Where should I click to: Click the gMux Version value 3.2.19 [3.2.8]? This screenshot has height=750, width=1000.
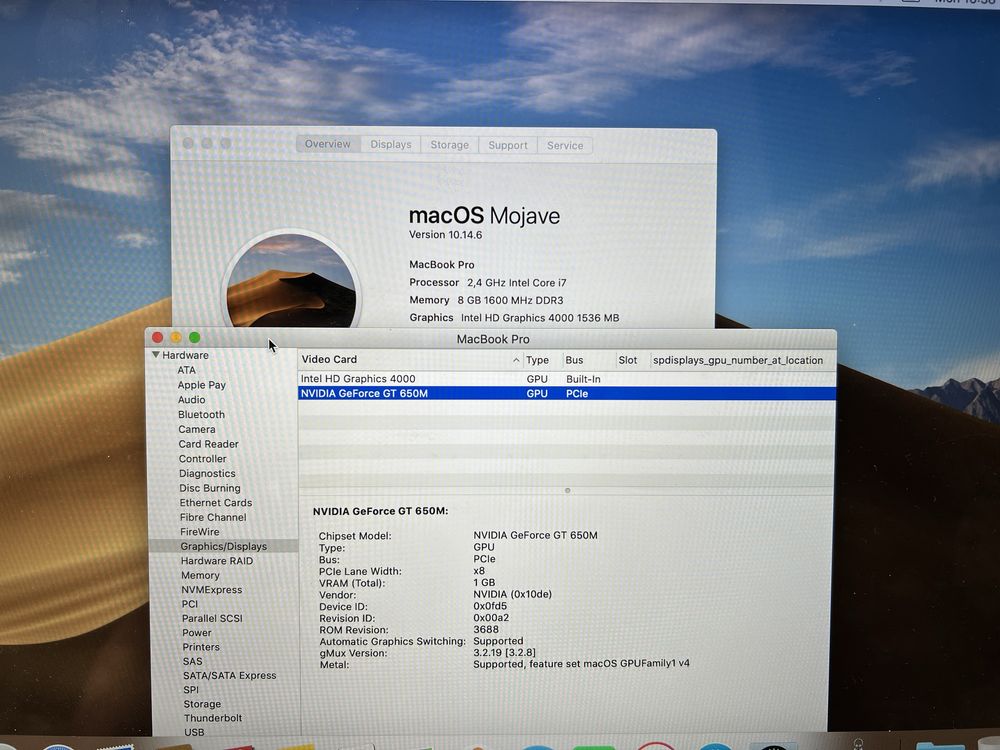coord(504,652)
